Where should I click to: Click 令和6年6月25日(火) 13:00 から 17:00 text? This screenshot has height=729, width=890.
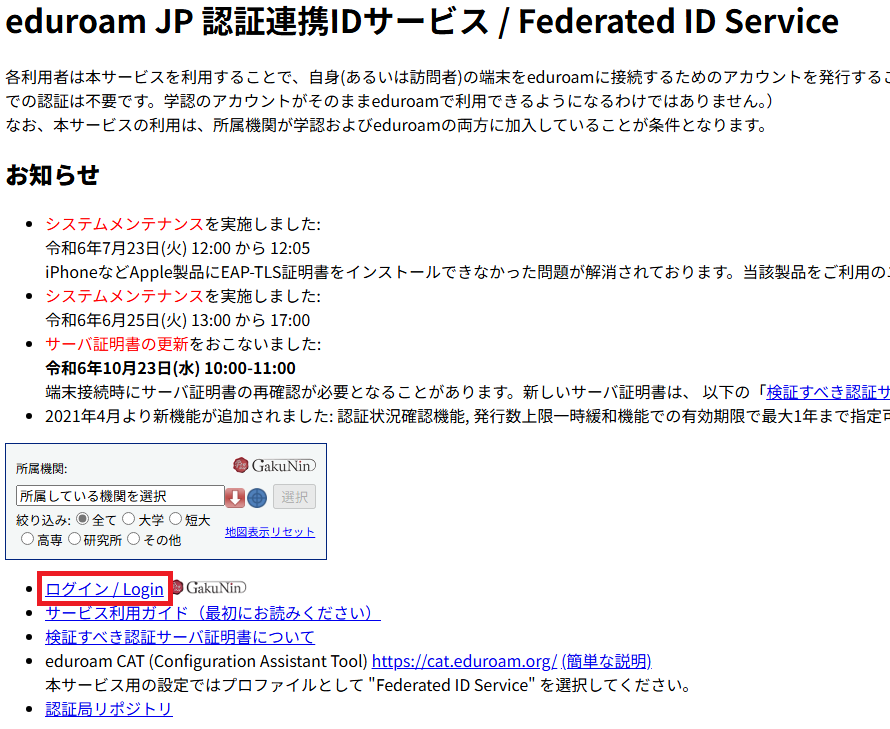(x=178, y=320)
